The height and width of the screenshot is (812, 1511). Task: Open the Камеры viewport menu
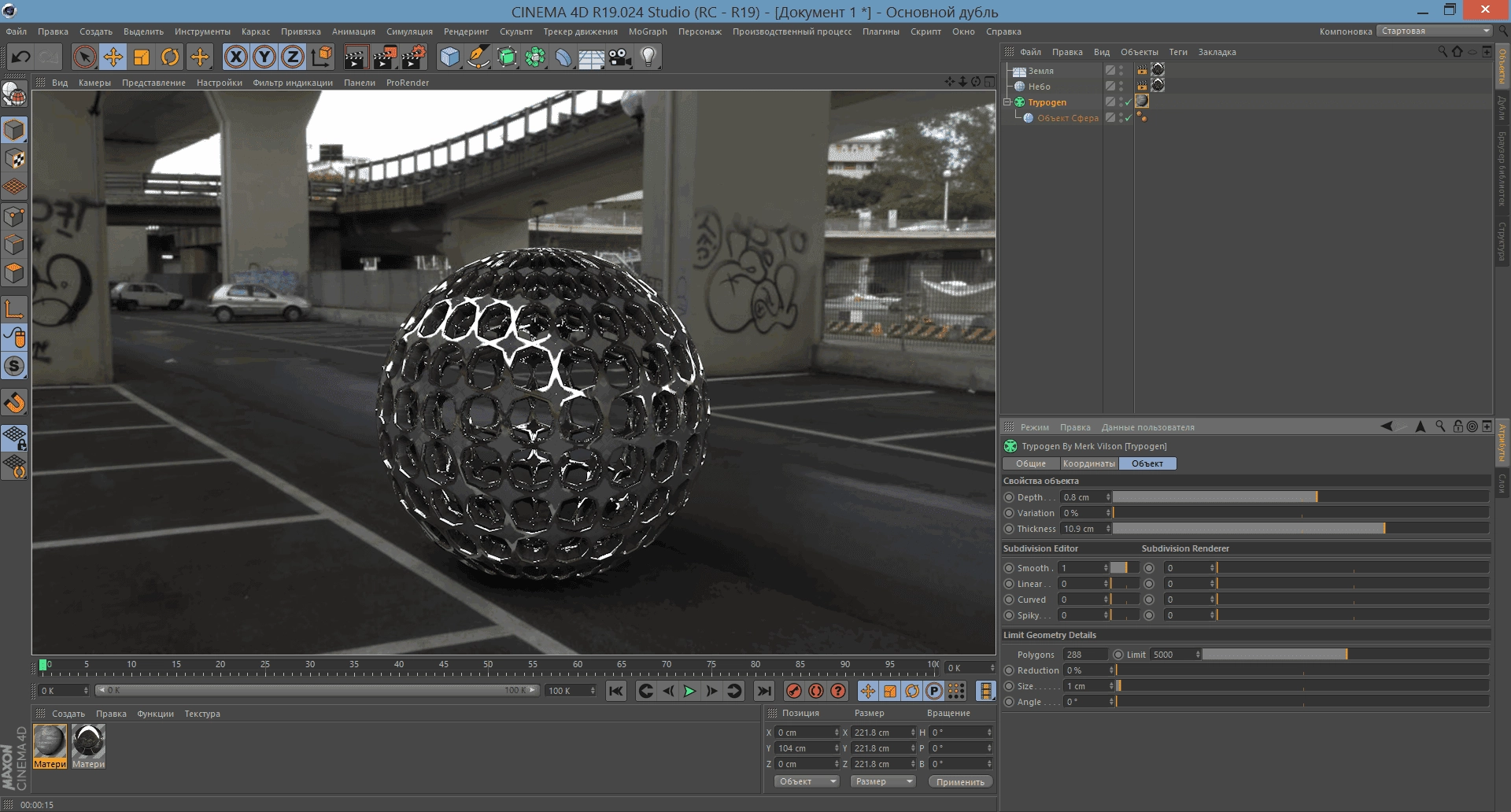coord(94,83)
